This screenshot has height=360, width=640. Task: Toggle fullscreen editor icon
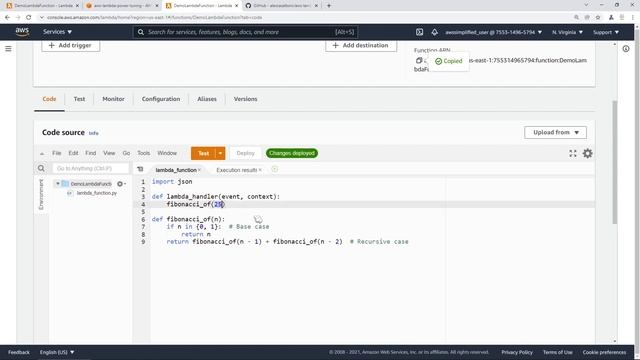coord(573,153)
